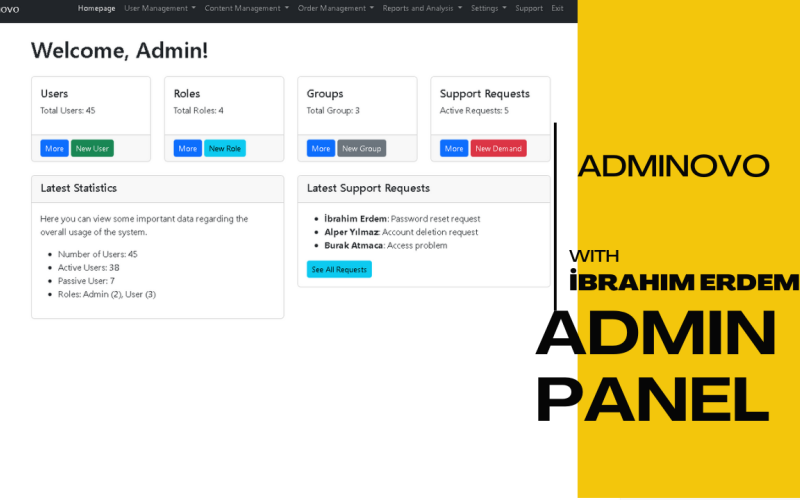Select Burak Atmaca access problem entry
Viewport: 800px width, 500px height.
pos(386,245)
